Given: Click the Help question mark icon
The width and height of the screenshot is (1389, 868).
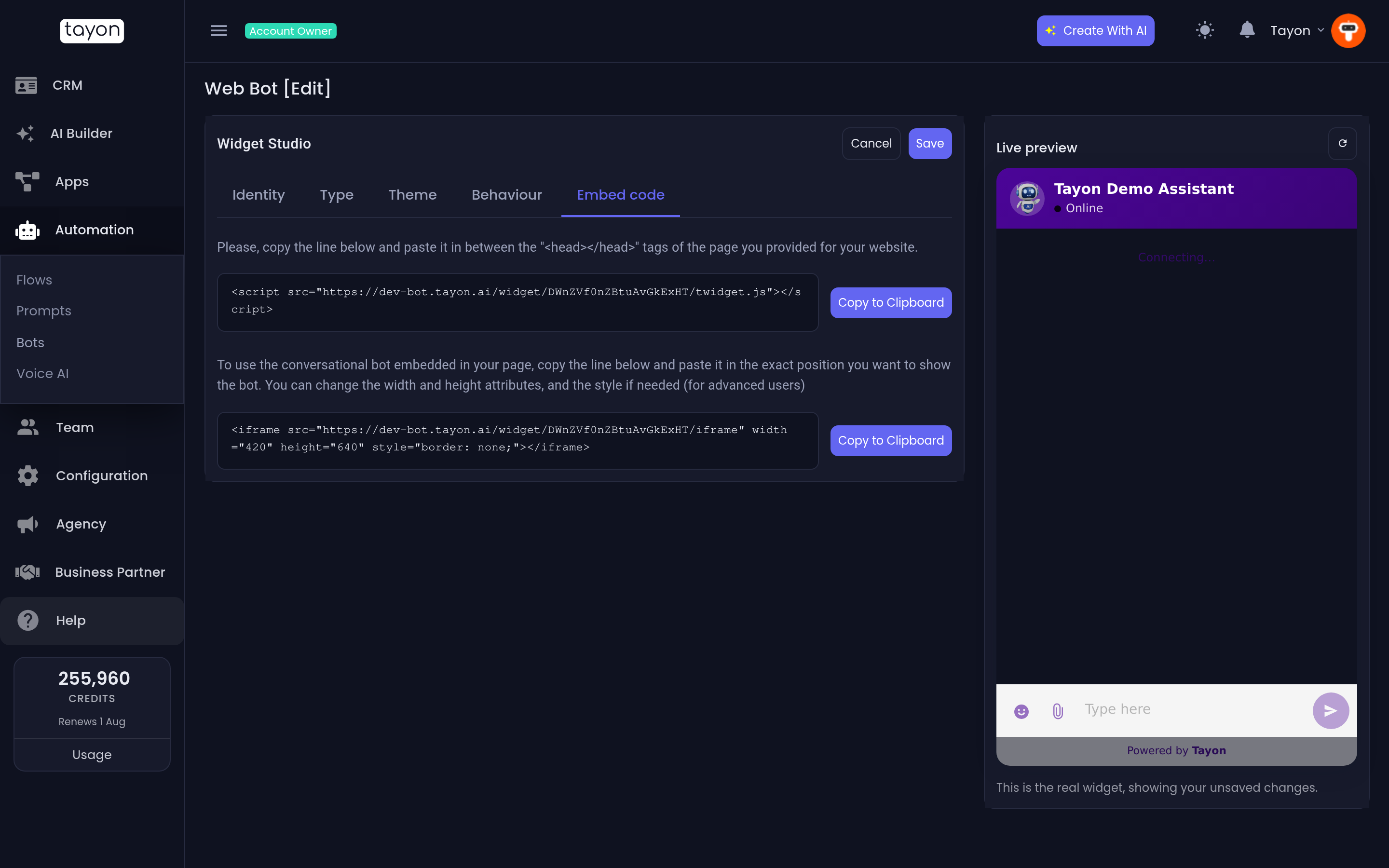Looking at the screenshot, I should tap(27, 621).
